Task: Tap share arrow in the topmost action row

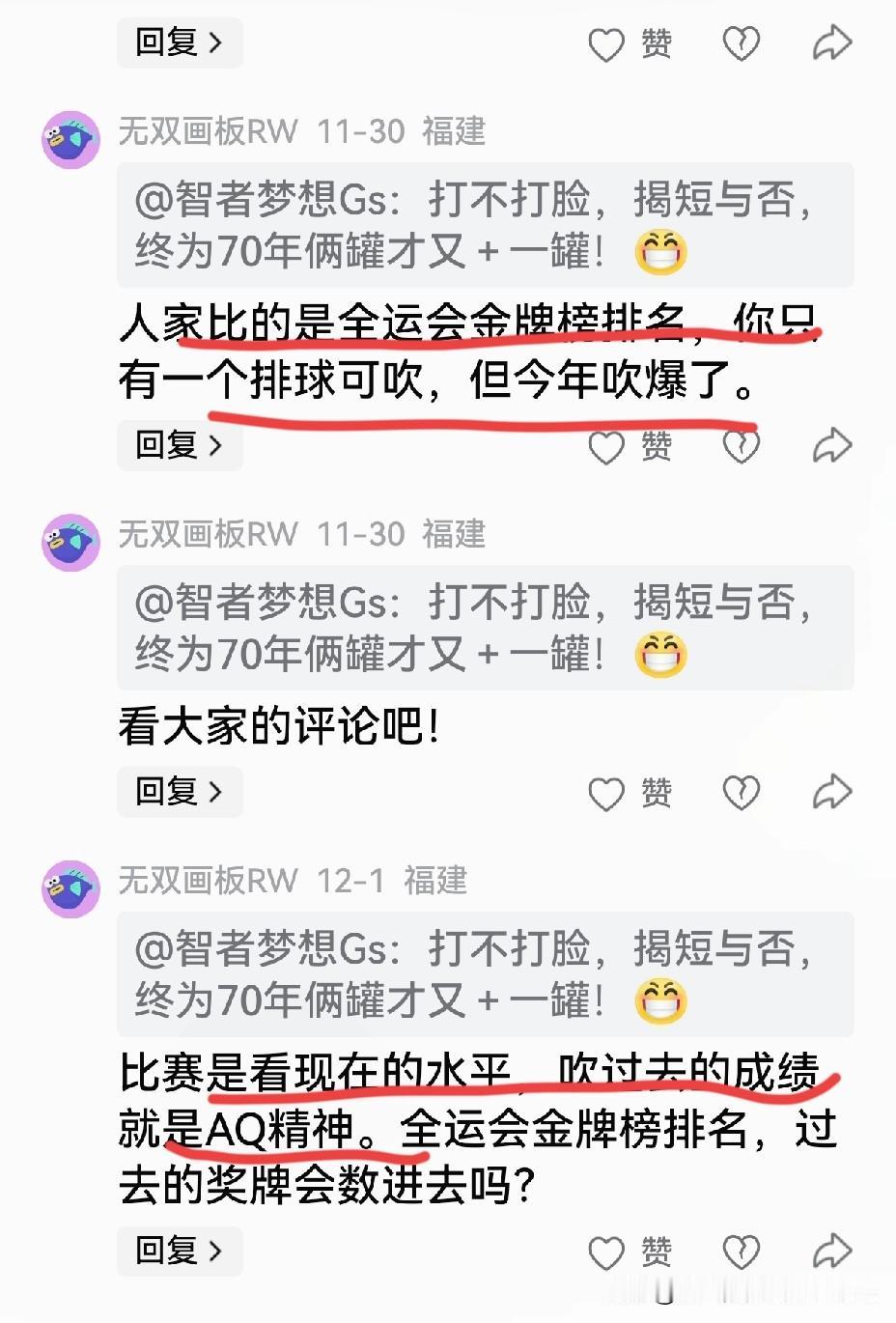Action: [832, 42]
